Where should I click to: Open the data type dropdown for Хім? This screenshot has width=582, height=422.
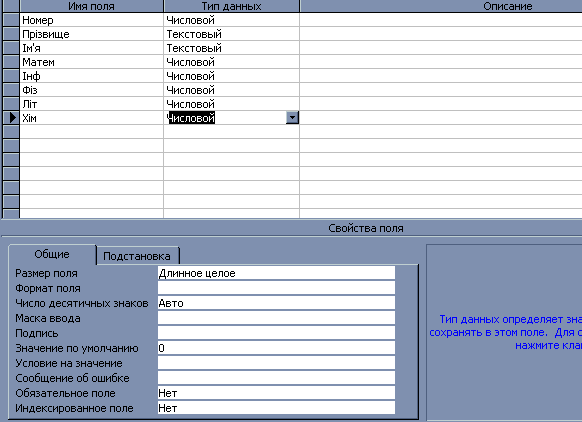click(292, 118)
